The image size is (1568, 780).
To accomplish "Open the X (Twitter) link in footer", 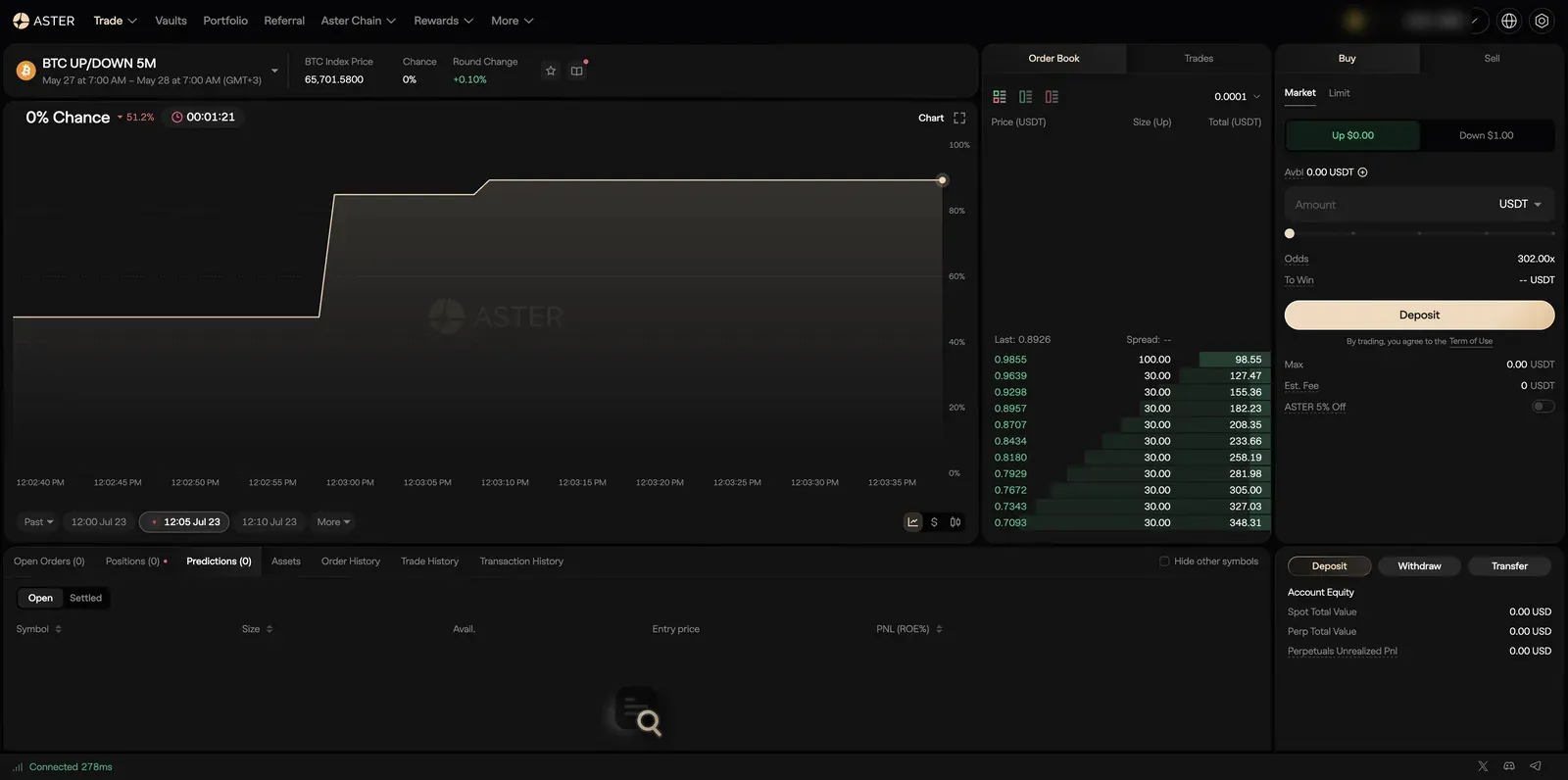I will pos(1483,766).
